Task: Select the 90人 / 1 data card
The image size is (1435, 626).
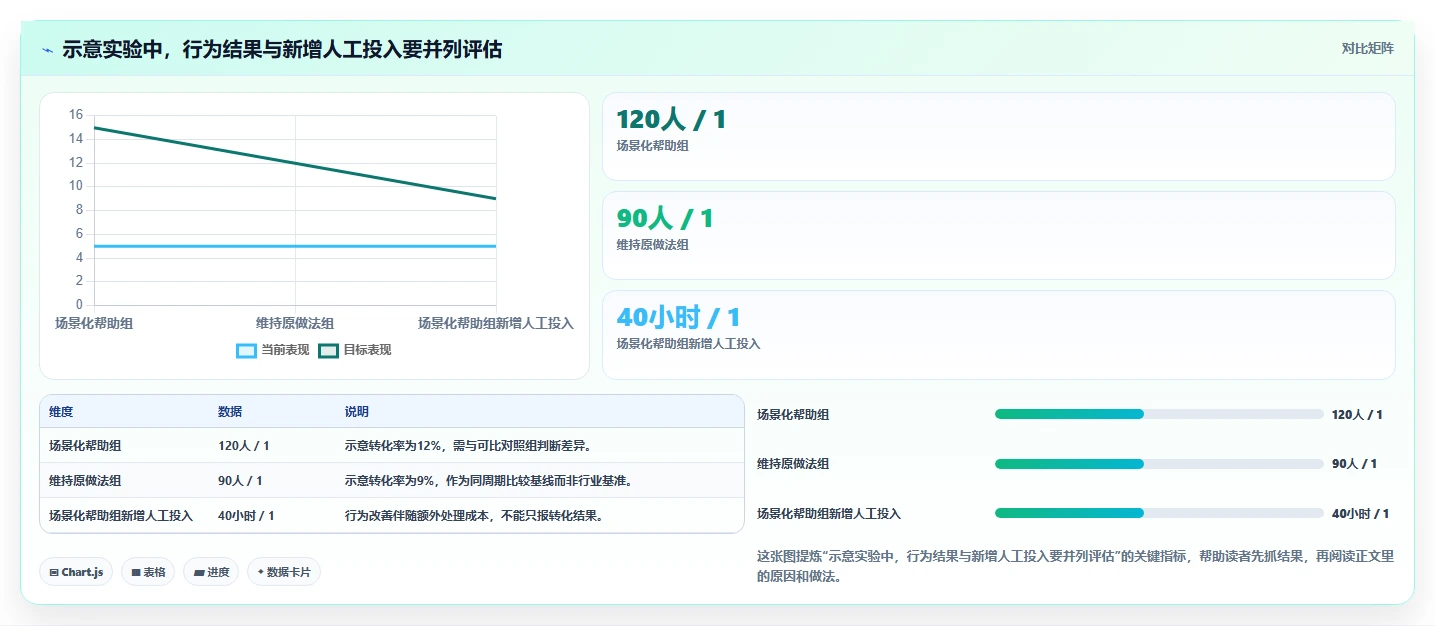Action: click(998, 235)
